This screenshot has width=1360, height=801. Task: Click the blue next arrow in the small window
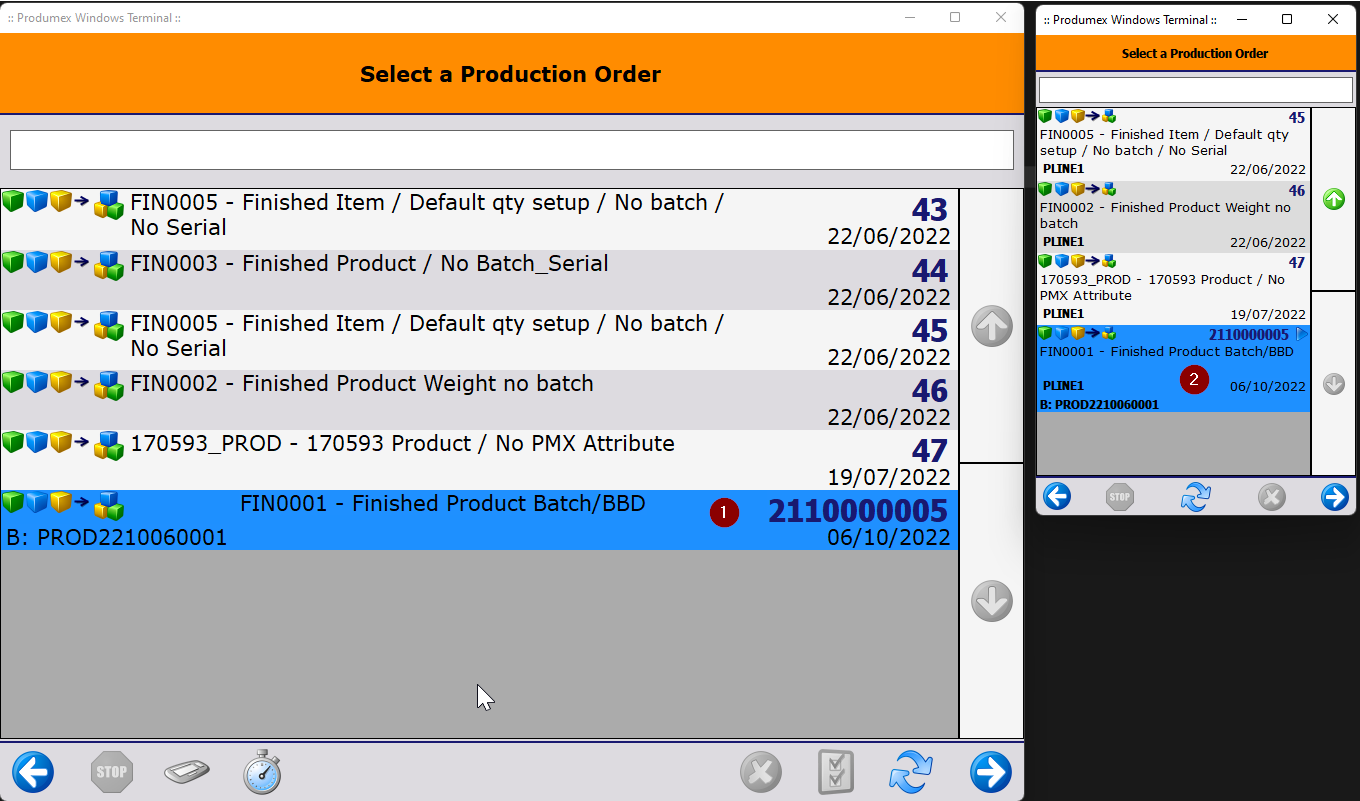1334,496
